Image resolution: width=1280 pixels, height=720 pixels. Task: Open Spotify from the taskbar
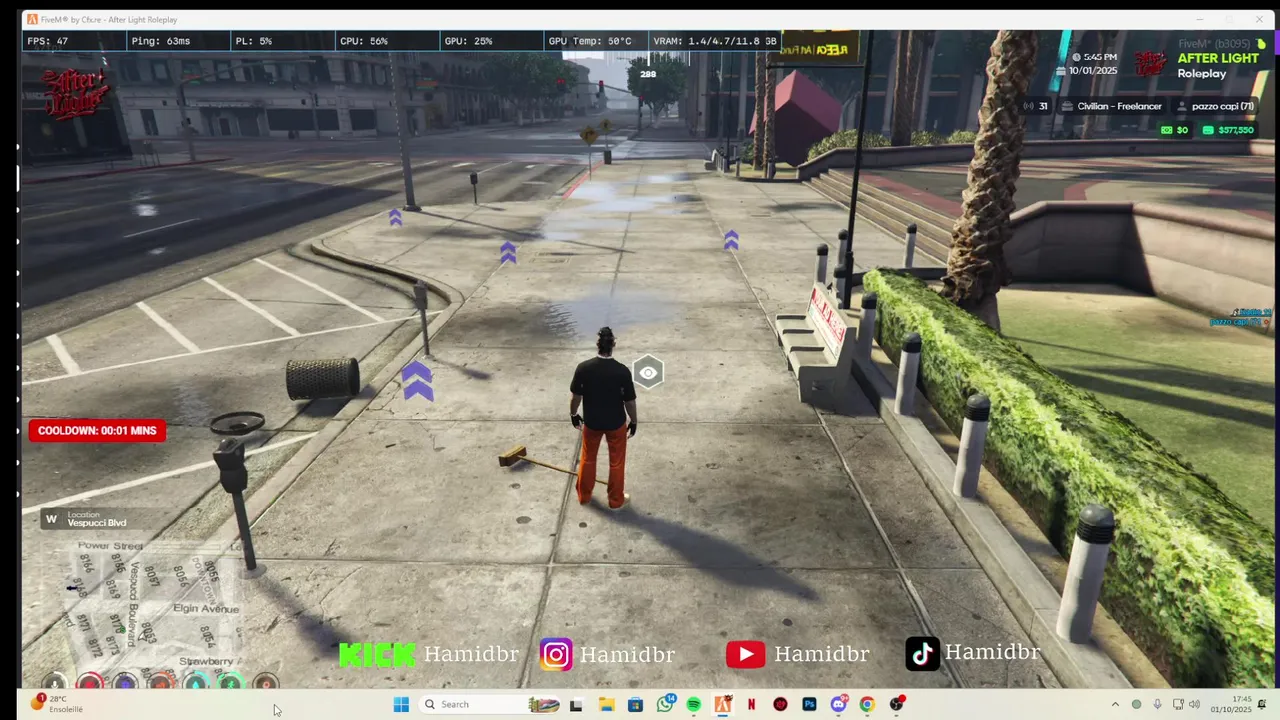(x=693, y=704)
